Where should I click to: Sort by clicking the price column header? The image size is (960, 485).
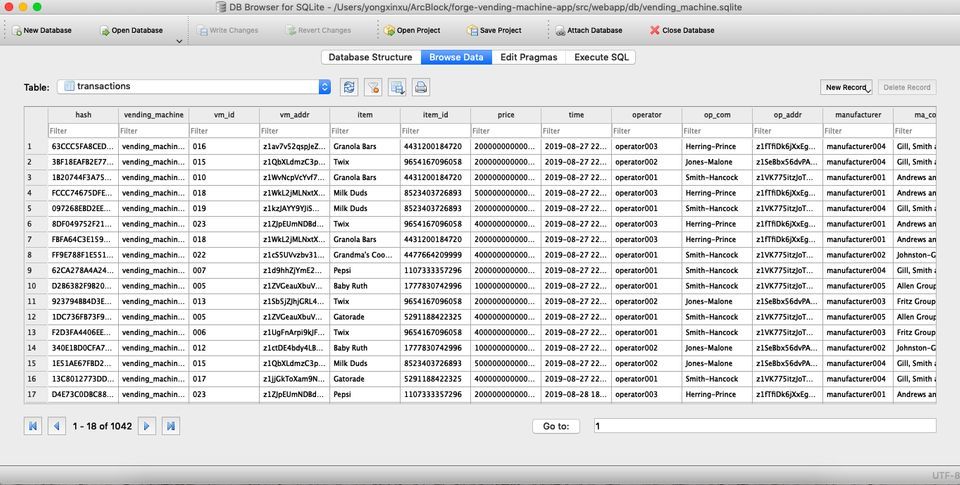coord(506,115)
